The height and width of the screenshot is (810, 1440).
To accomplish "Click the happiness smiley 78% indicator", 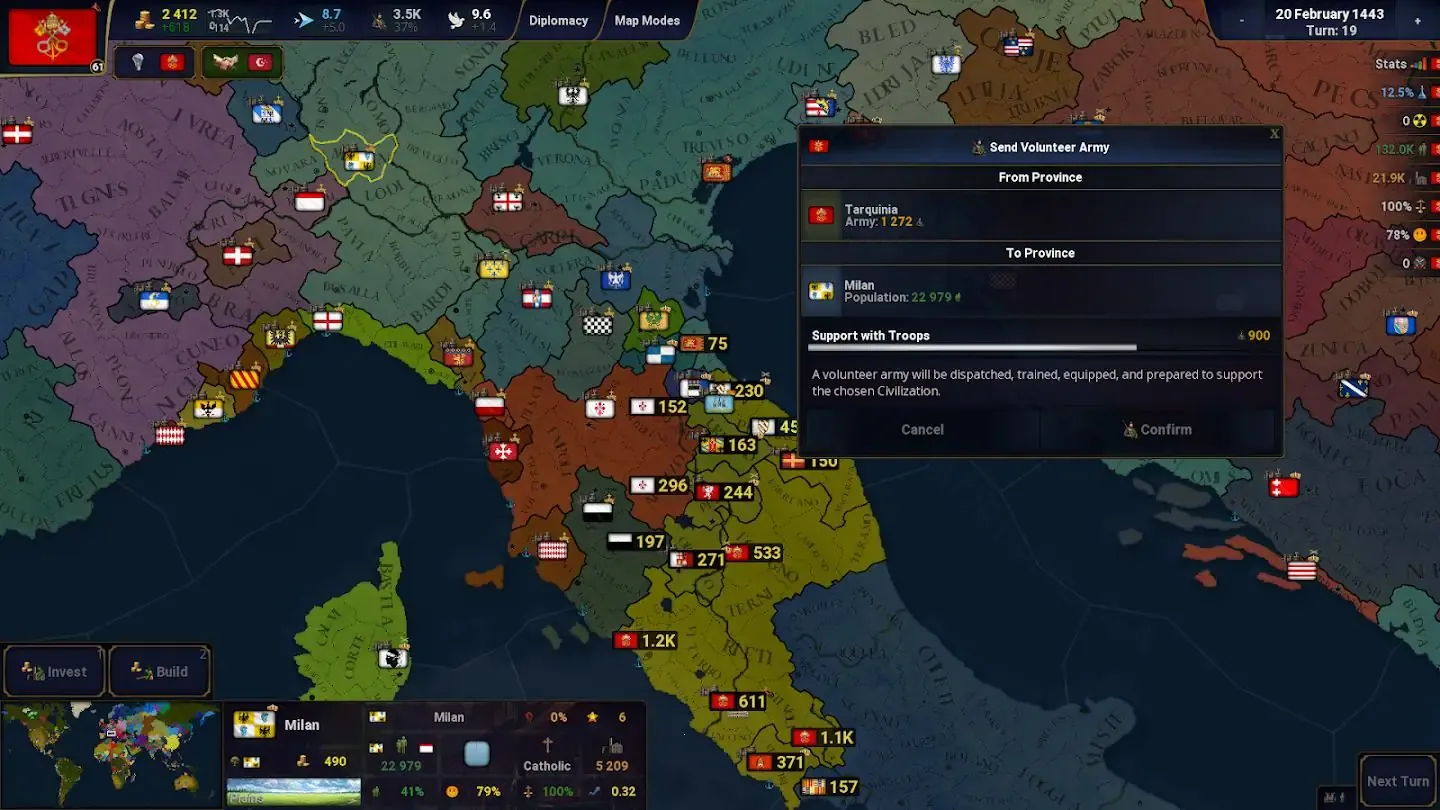I will 1418,235.
